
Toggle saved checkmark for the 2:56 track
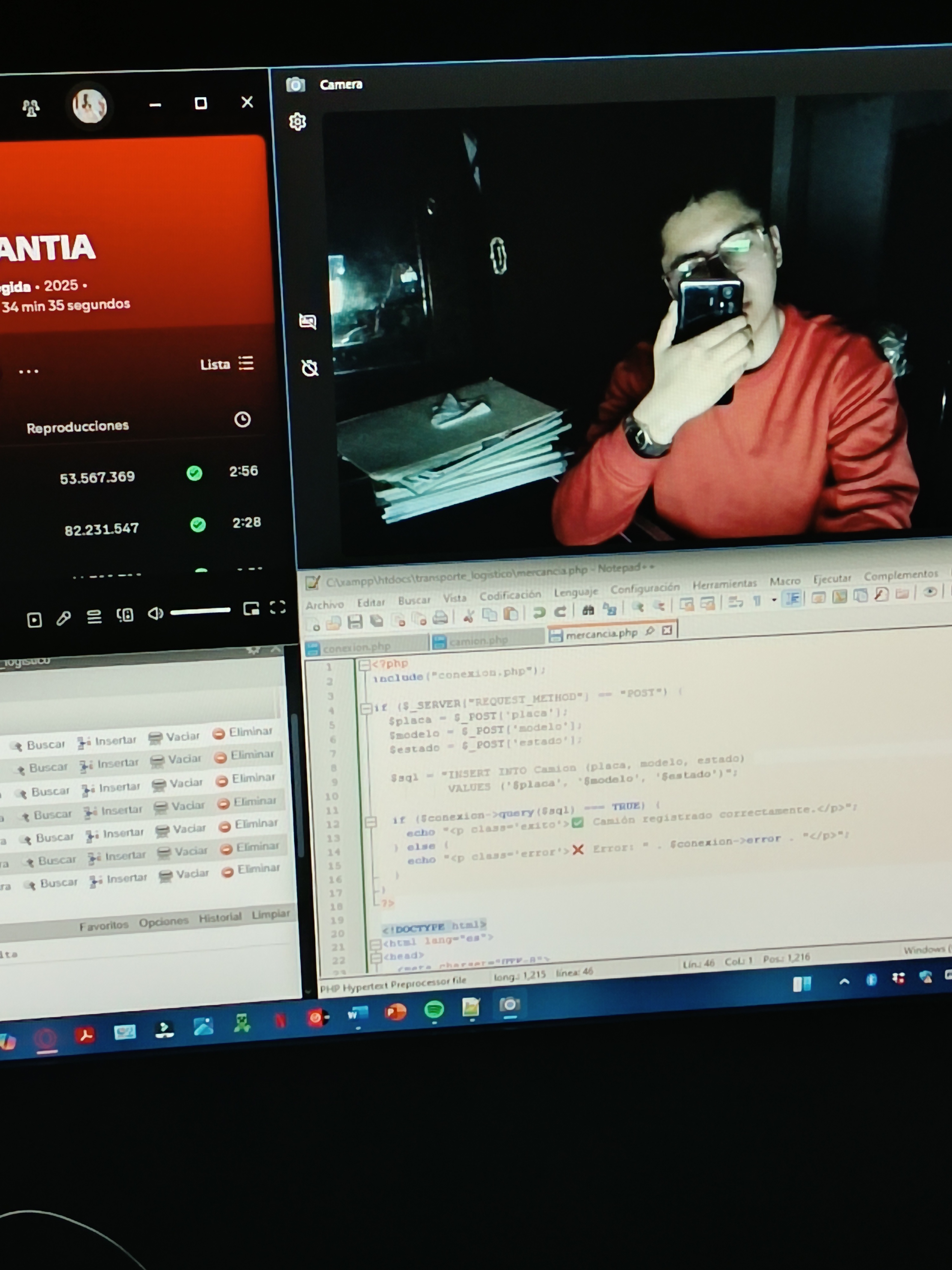pyautogui.click(x=195, y=473)
